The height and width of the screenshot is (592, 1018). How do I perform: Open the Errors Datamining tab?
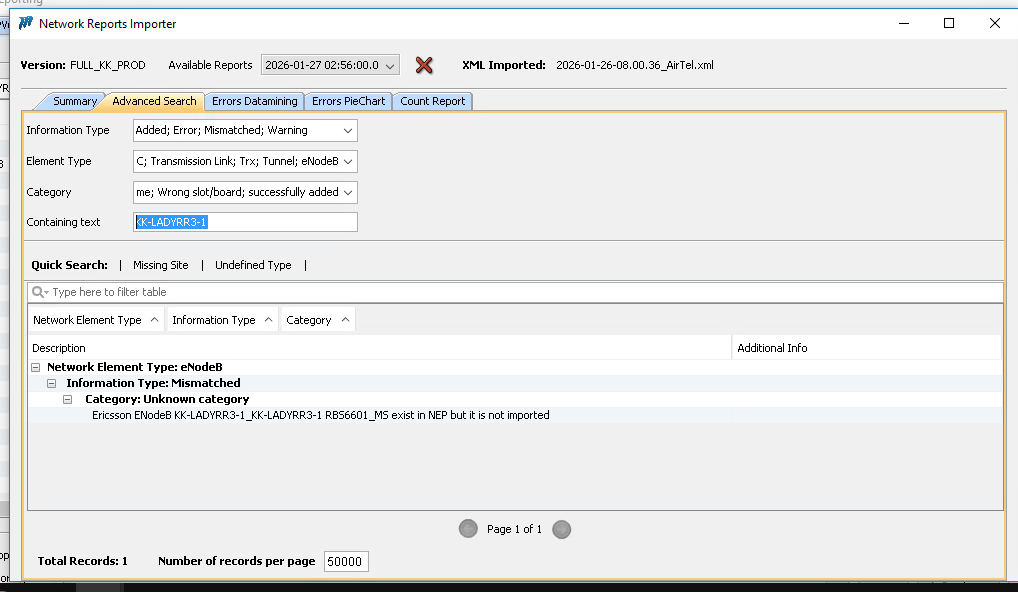[254, 101]
